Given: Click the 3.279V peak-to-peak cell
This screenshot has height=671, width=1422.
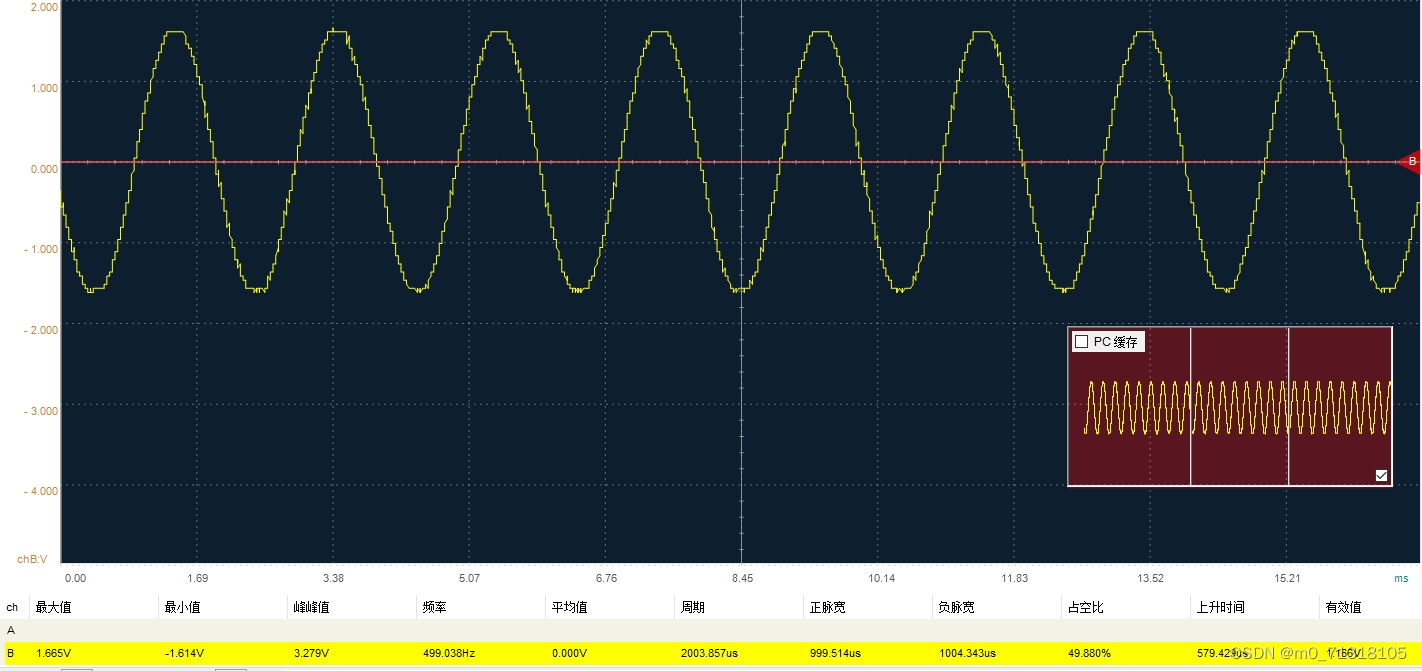Looking at the screenshot, I should click(311, 653).
